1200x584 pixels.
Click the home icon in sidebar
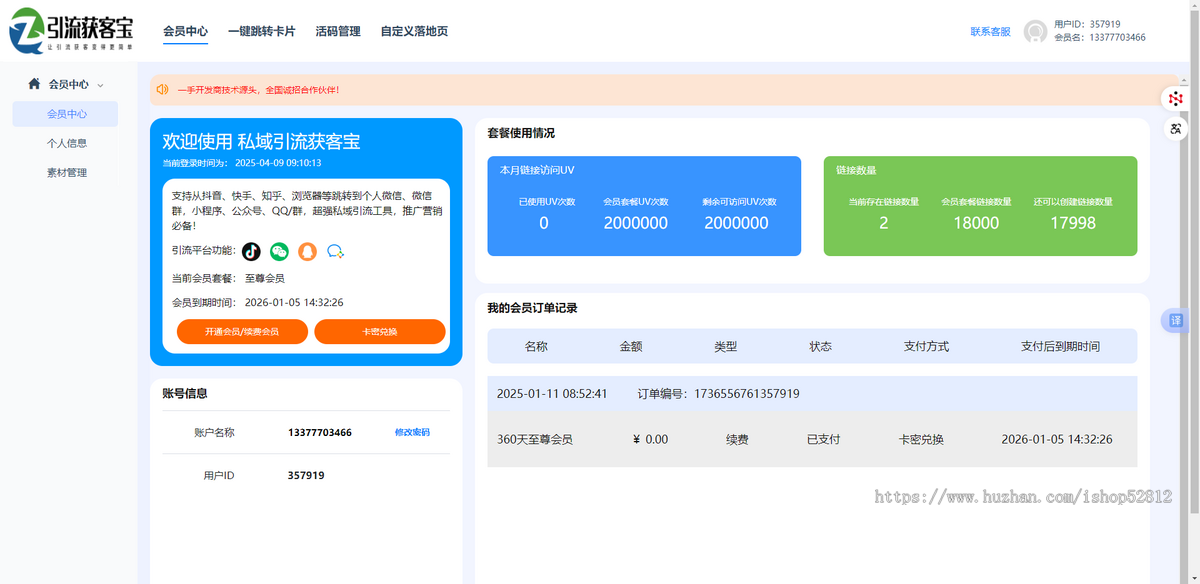coord(35,84)
